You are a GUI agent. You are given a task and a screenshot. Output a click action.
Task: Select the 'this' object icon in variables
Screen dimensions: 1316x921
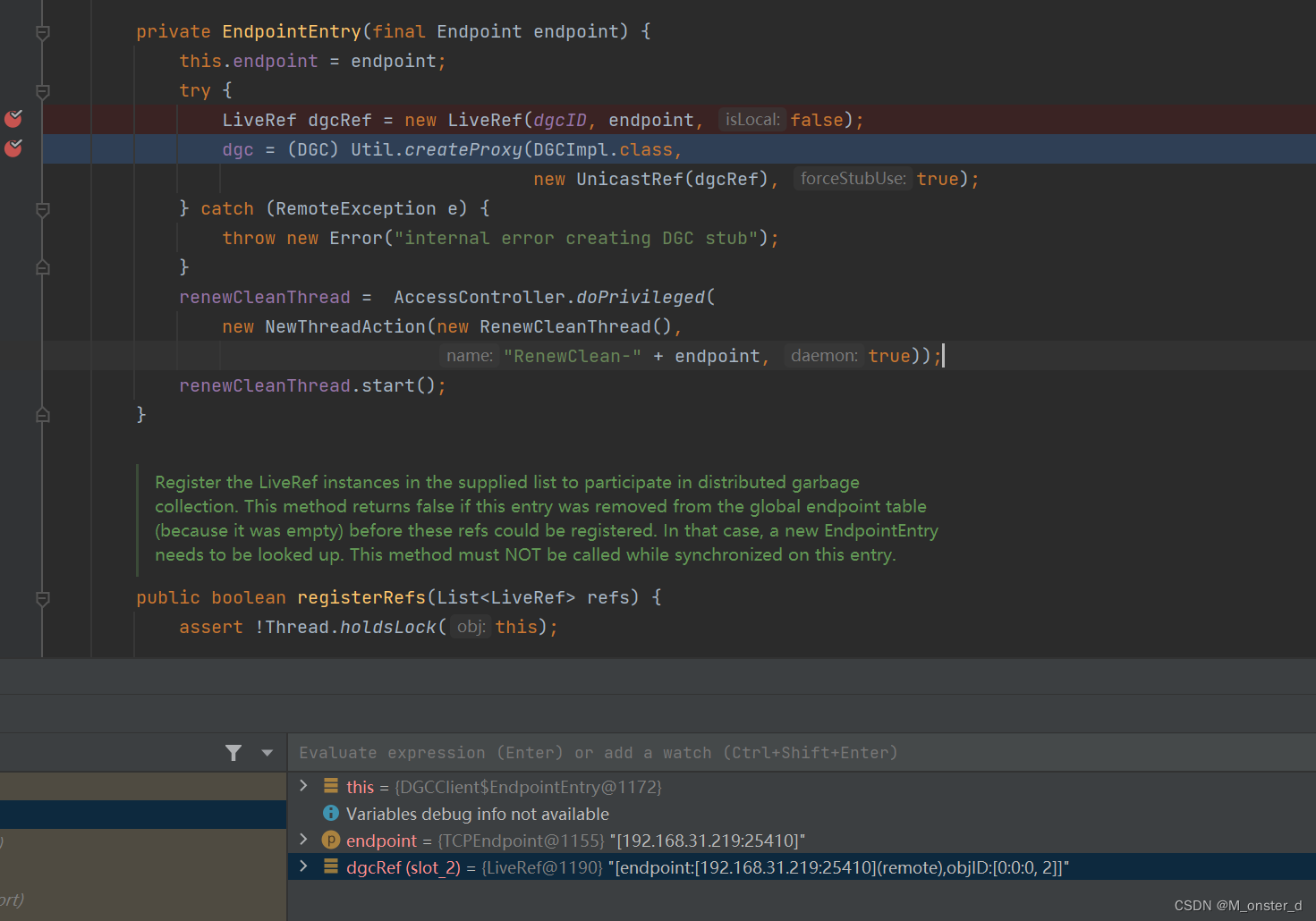point(331,786)
